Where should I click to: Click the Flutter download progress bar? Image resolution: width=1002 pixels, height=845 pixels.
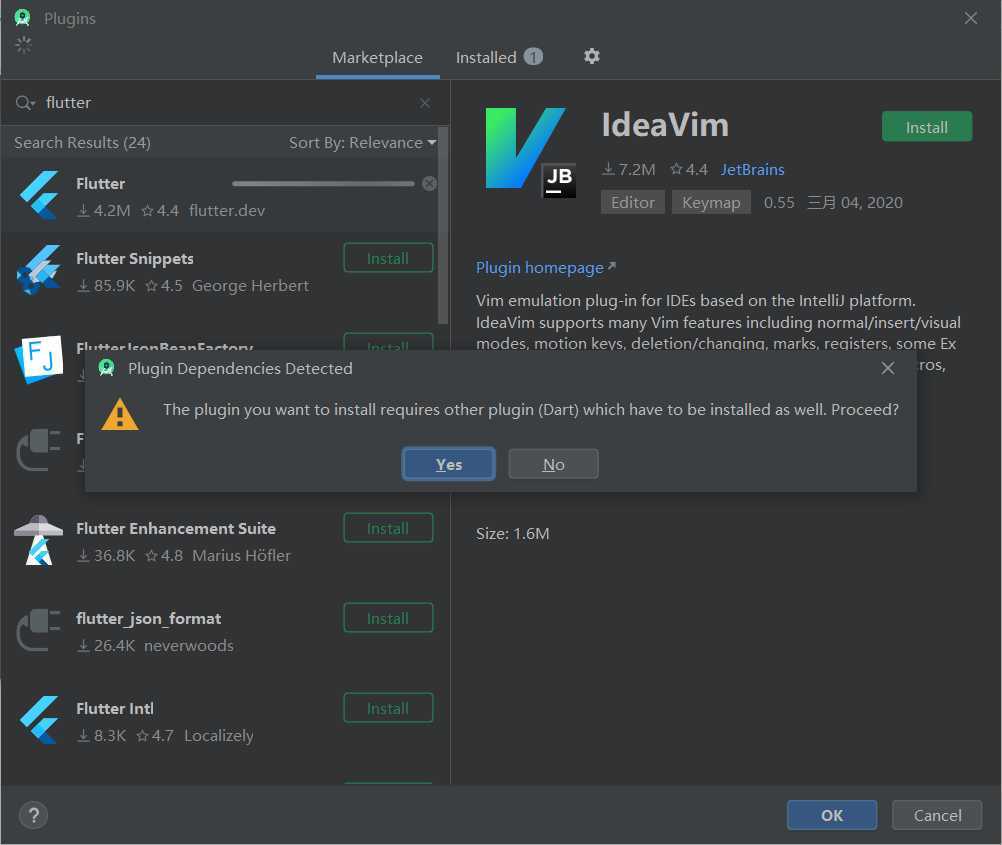click(323, 184)
